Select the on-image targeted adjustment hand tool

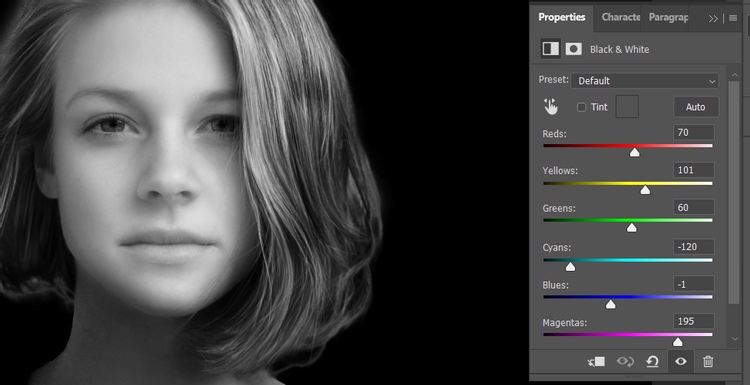tap(551, 107)
